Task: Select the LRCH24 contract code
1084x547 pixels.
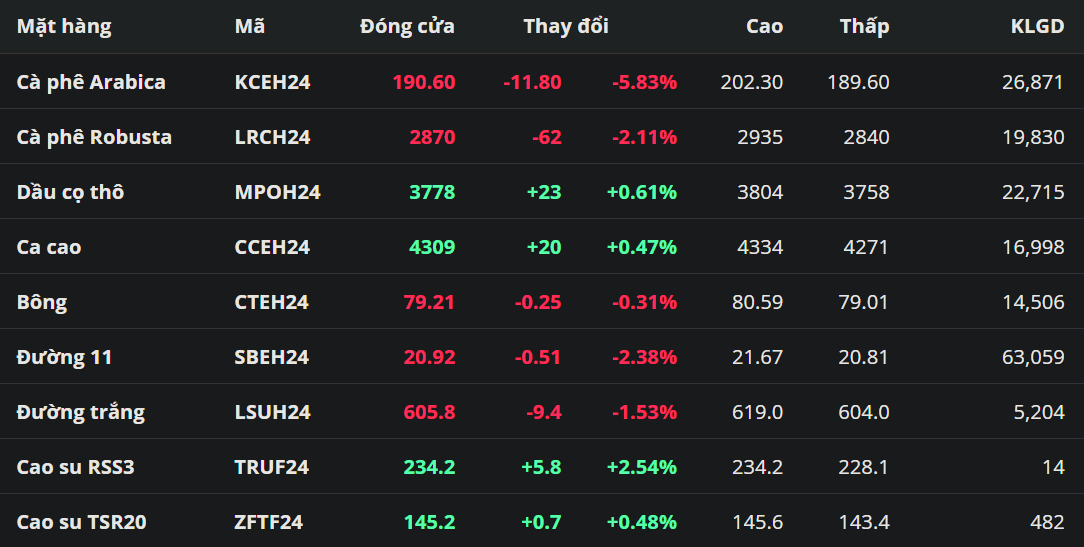Action: pos(272,137)
